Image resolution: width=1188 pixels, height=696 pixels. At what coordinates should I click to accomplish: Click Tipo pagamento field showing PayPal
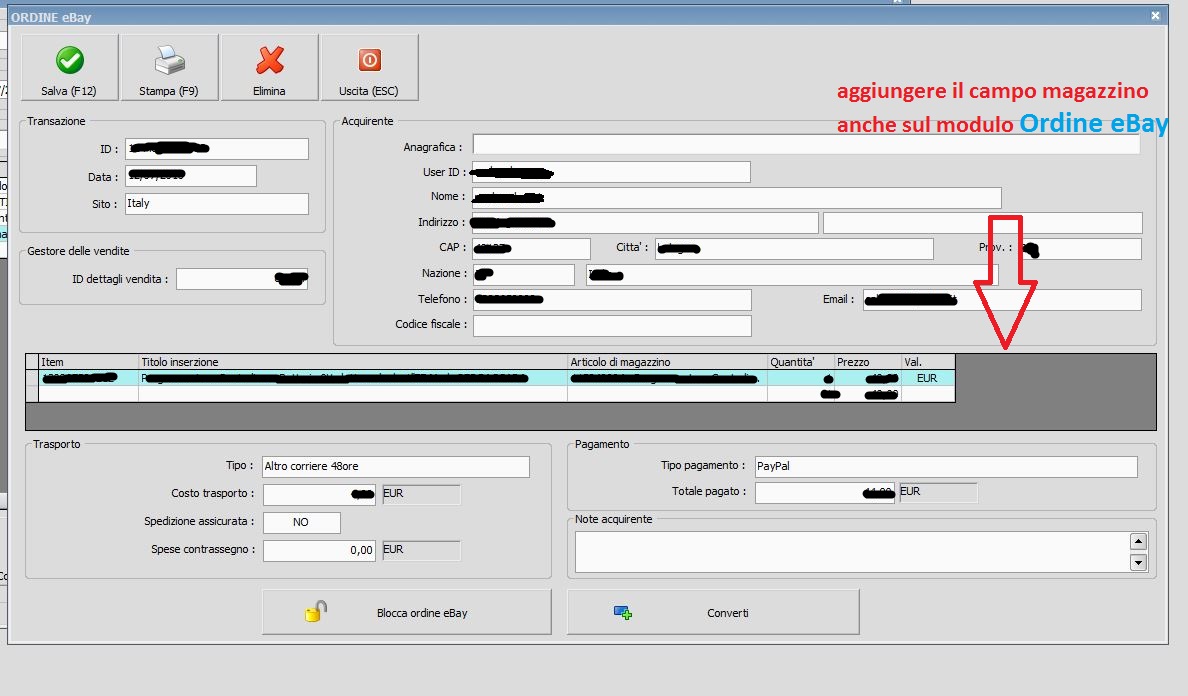point(946,467)
